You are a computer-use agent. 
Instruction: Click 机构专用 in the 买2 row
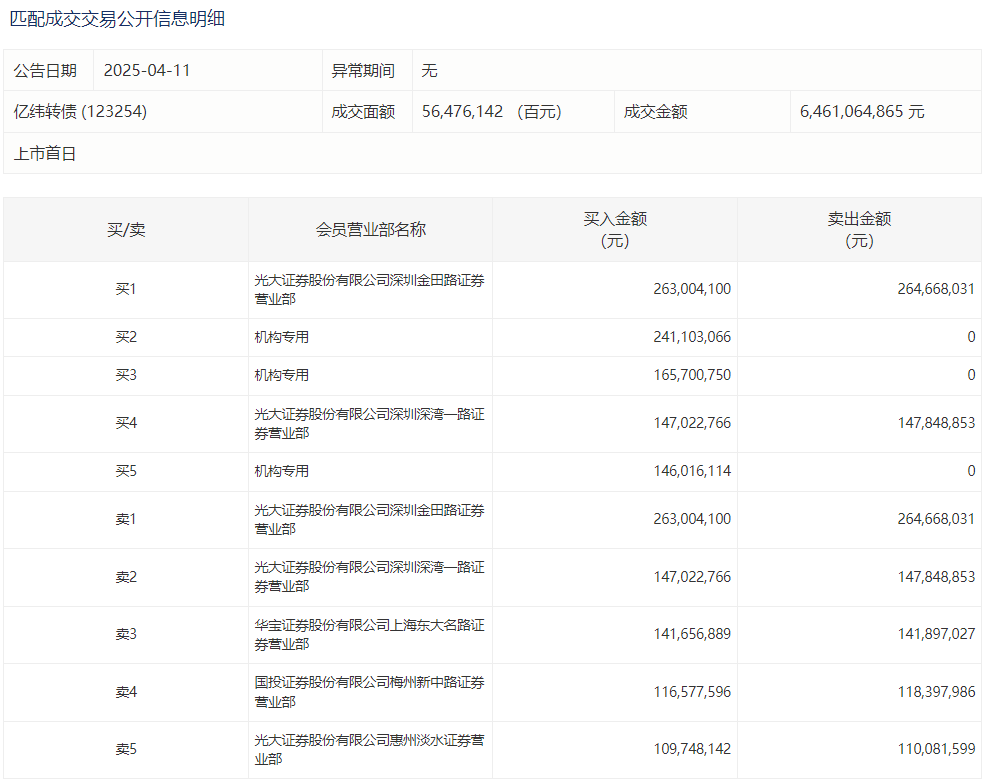pyautogui.click(x=282, y=338)
